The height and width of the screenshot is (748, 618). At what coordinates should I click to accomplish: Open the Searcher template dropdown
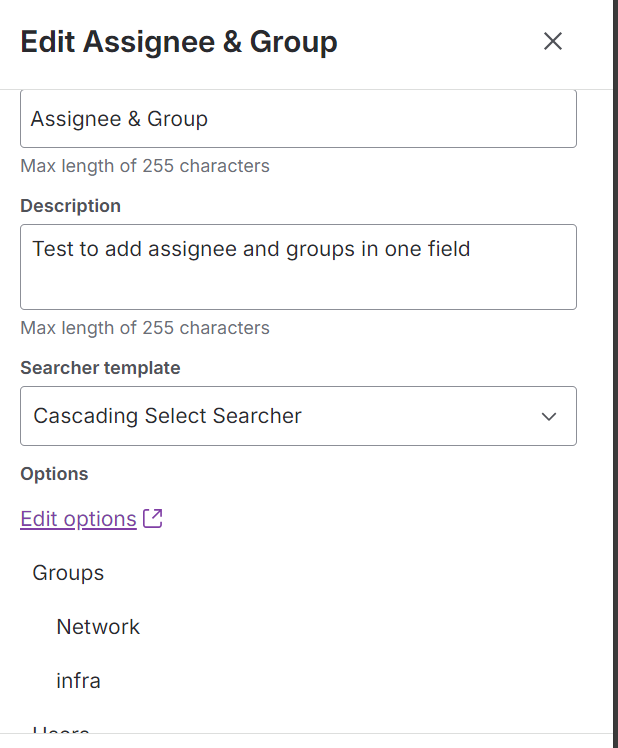(298, 416)
